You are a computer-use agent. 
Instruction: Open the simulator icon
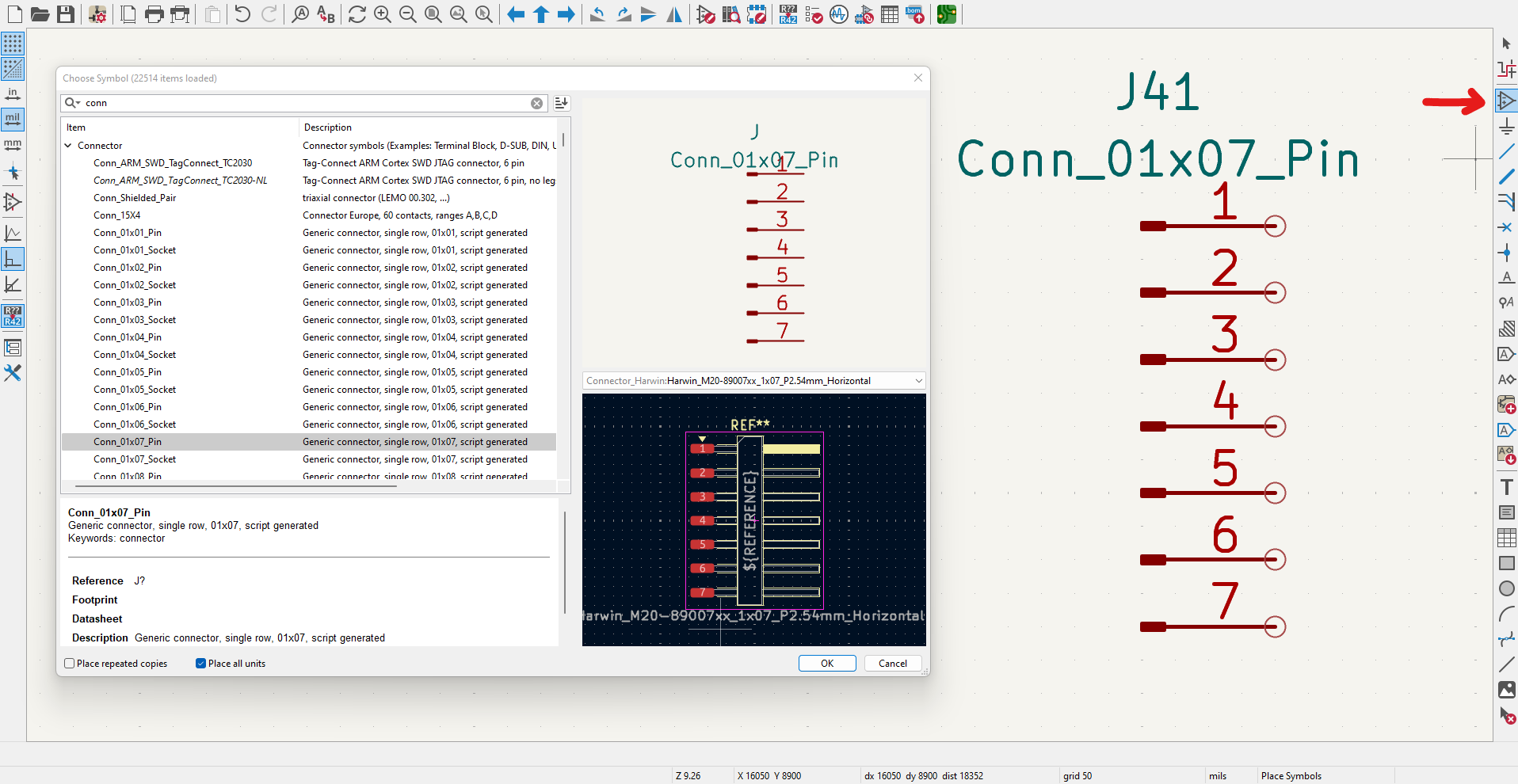pyautogui.click(x=839, y=14)
